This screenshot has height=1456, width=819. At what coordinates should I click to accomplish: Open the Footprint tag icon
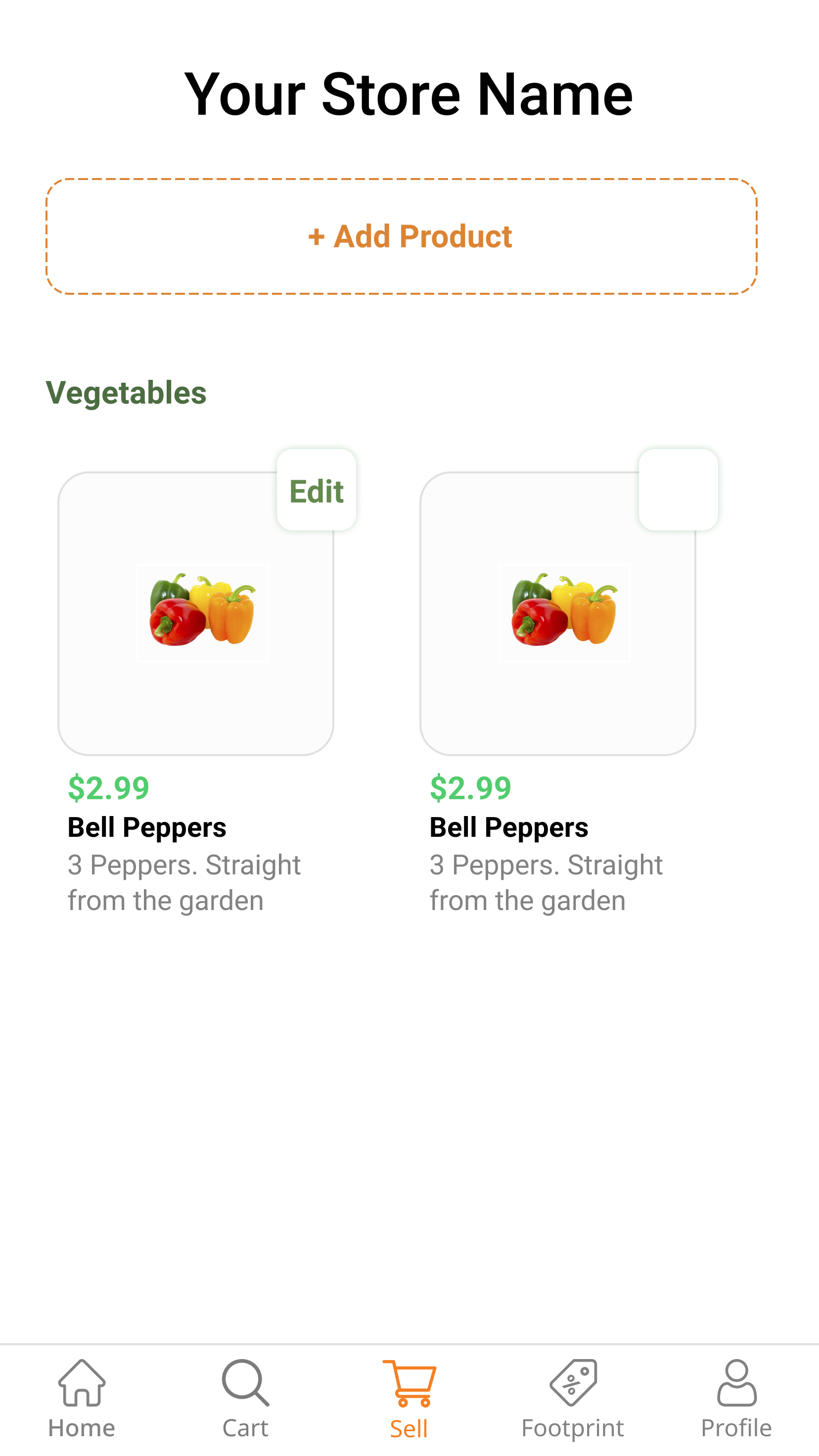[573, 1382]
